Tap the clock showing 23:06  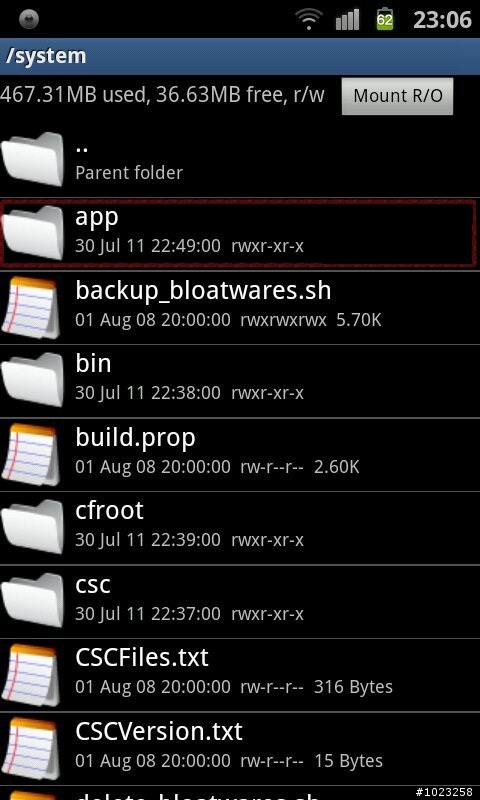pos(442,20)
